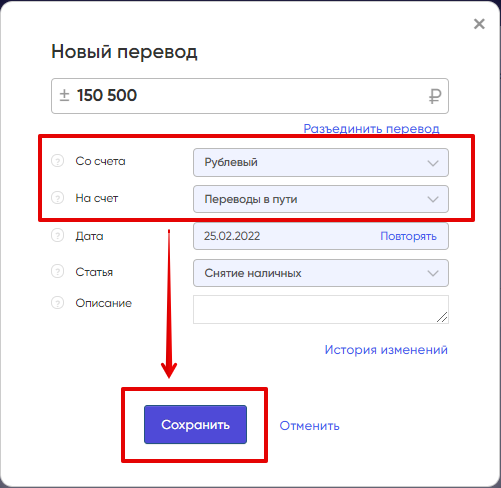Open the Статья dropdown Снятие наличных
Image resolution: width=501 pixels, height=488 pixels.
tap(321, 273)
